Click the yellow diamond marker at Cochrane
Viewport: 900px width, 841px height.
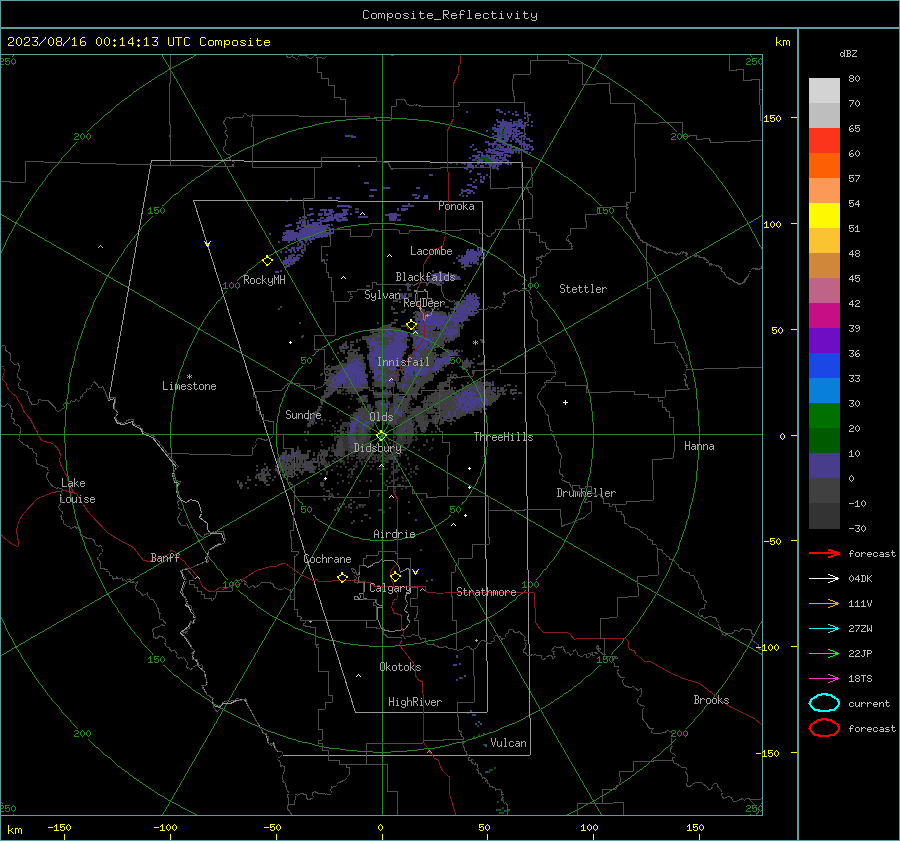[343, 577]
